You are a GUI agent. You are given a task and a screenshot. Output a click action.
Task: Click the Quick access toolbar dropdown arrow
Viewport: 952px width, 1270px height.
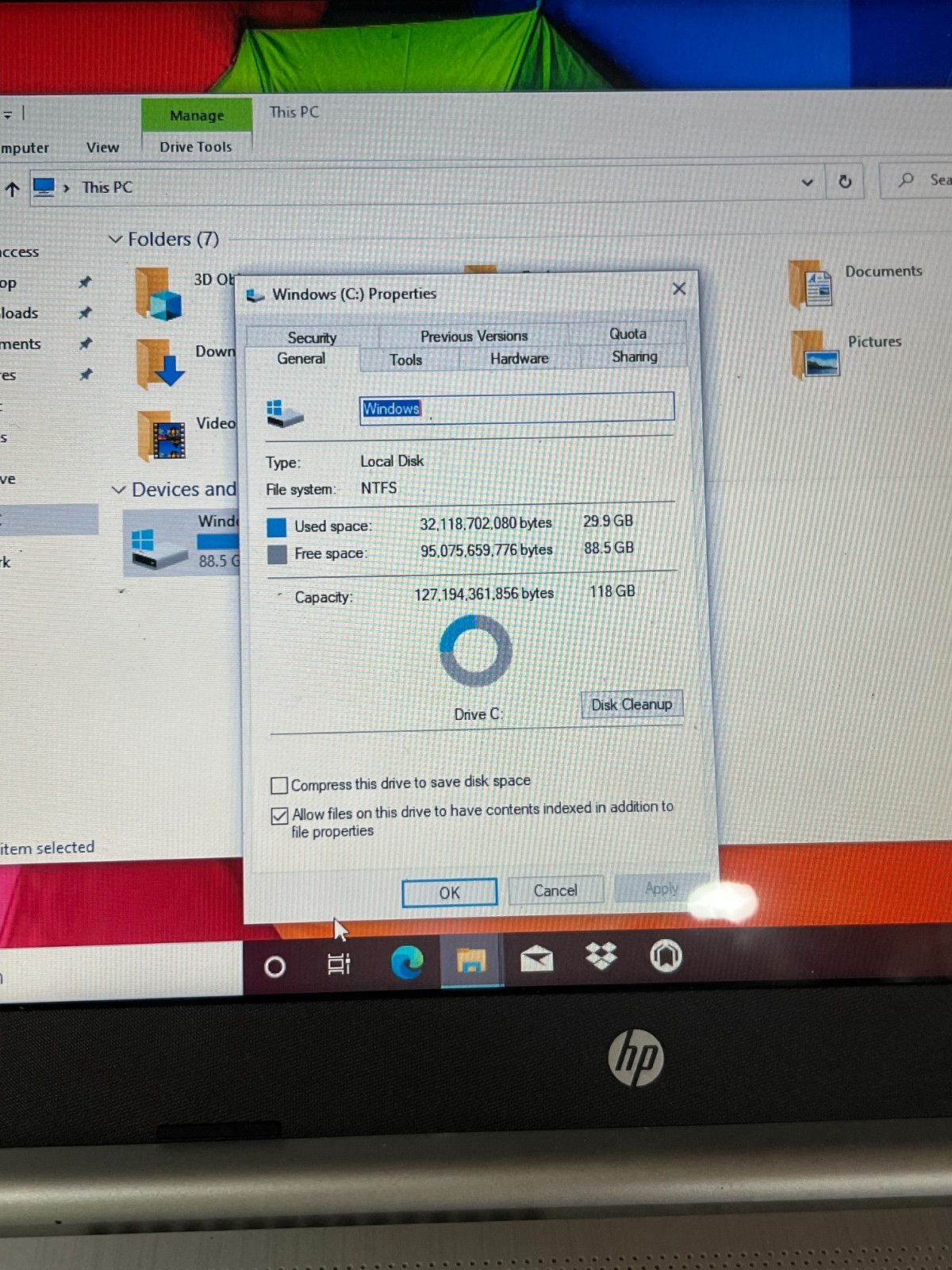pyautogui.click(x=8, y=115)
